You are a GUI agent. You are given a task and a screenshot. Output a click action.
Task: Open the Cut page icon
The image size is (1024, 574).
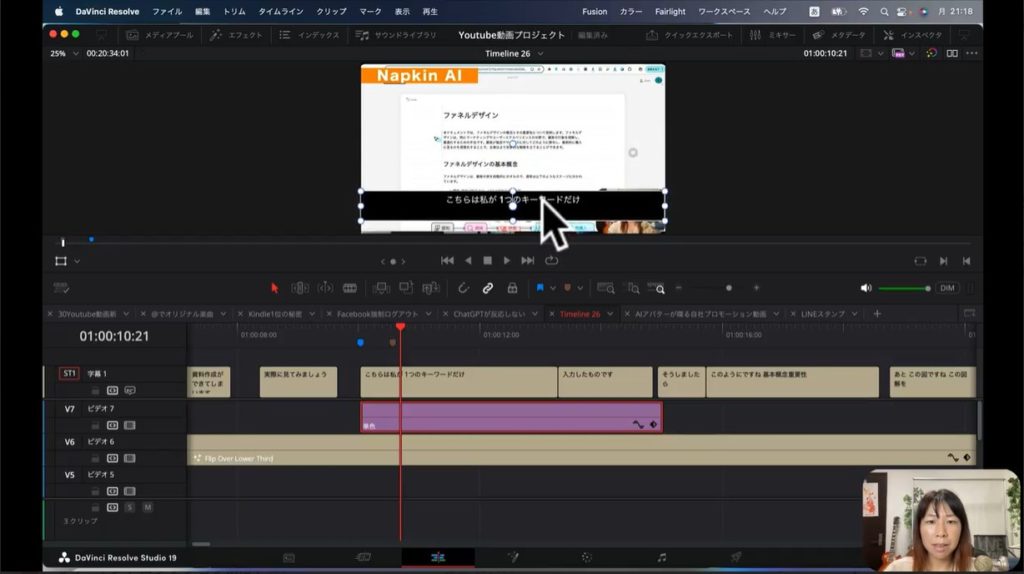tap(363, 557)
